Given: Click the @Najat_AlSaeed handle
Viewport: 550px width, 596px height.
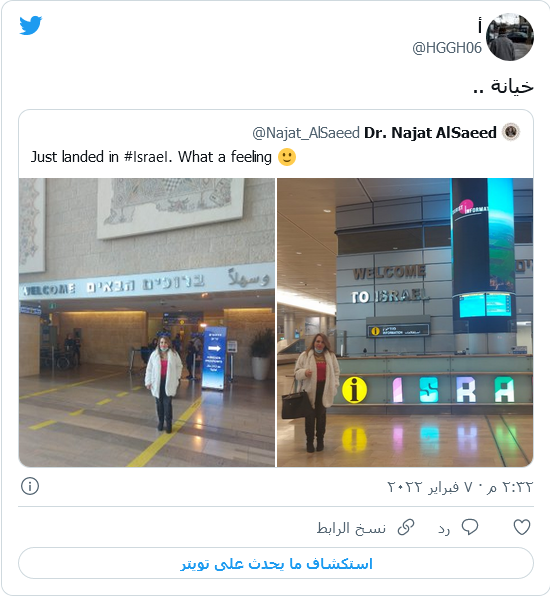Looking at the screenshot, I should (306, 133).
